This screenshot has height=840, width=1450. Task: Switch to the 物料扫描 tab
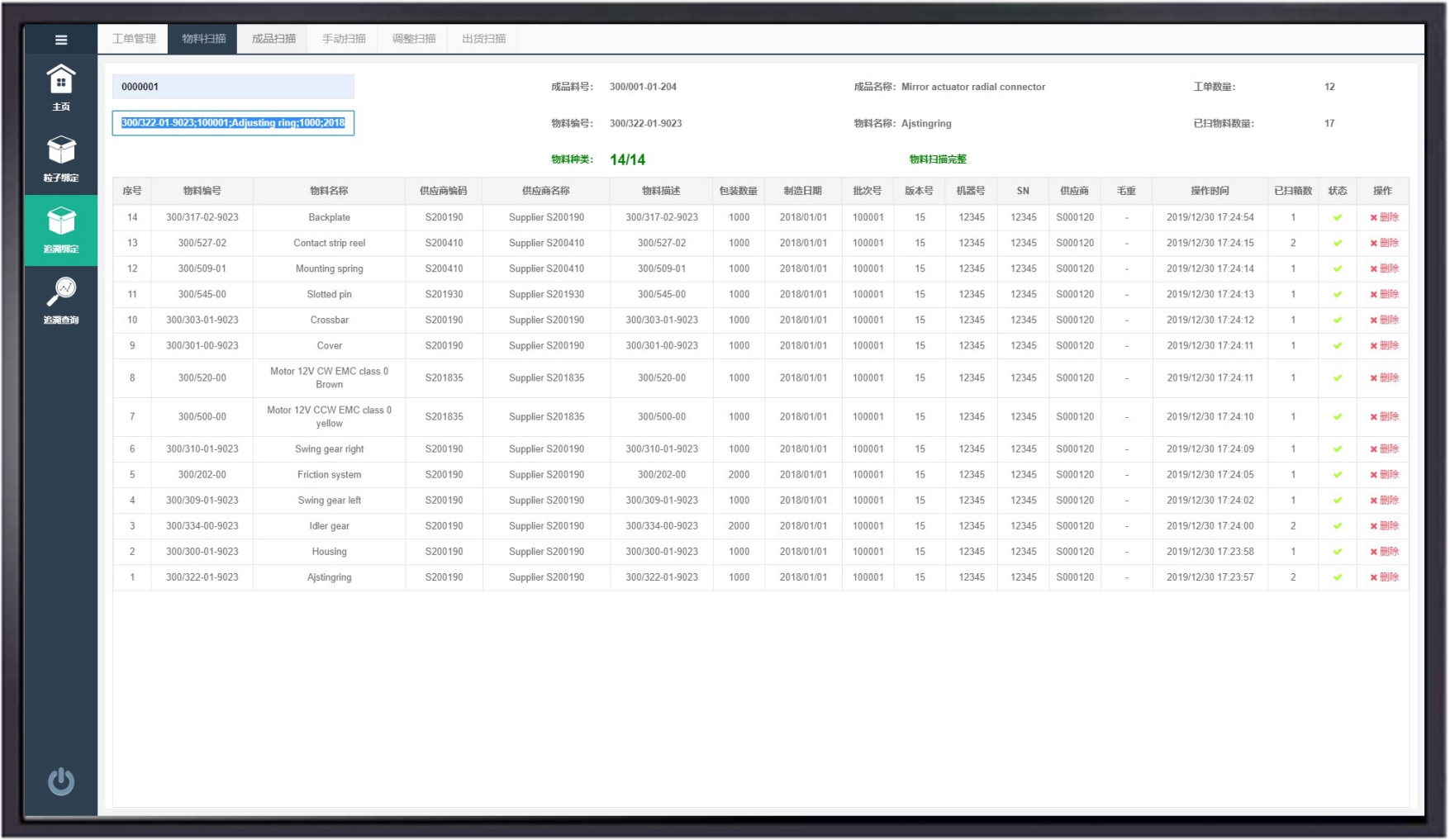[203, 39]
